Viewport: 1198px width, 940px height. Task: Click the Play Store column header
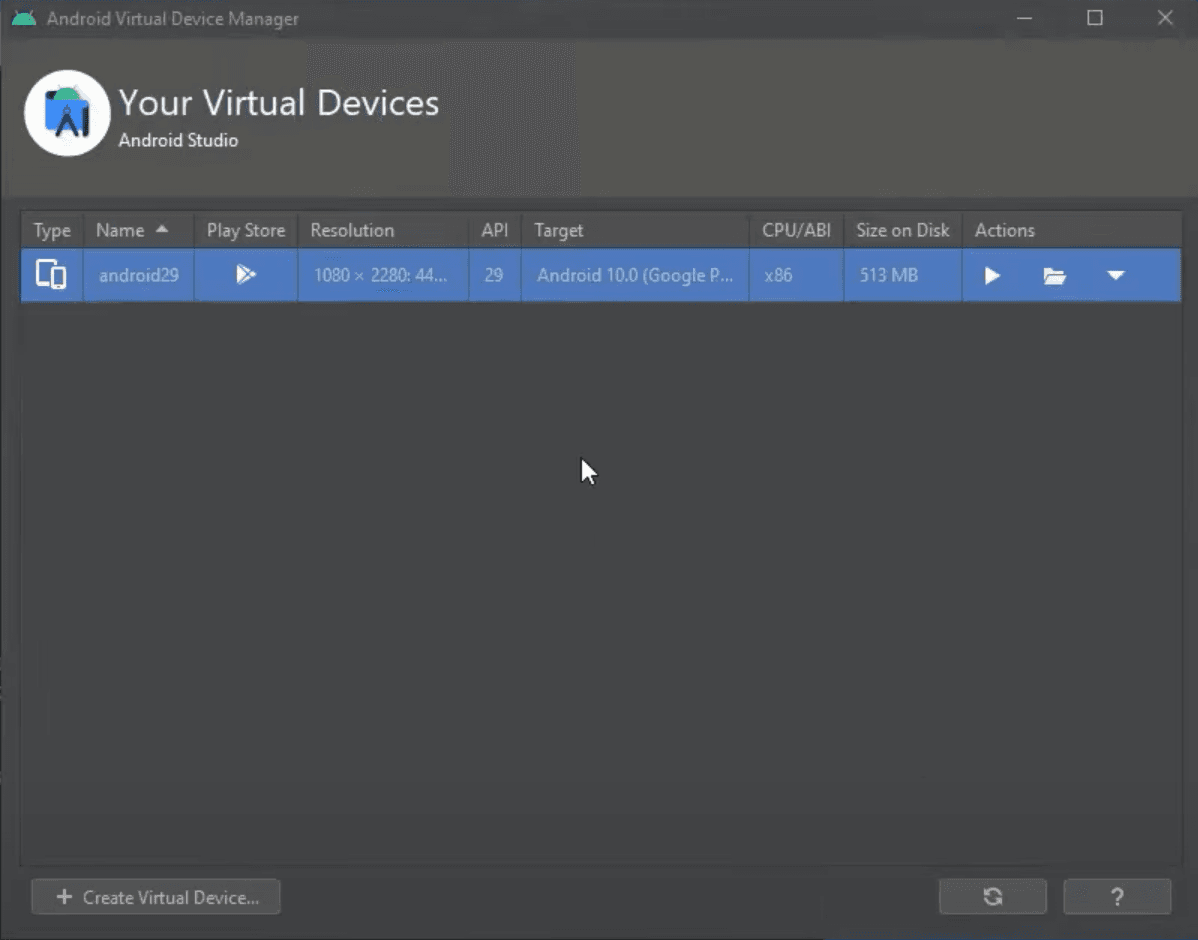245,230
